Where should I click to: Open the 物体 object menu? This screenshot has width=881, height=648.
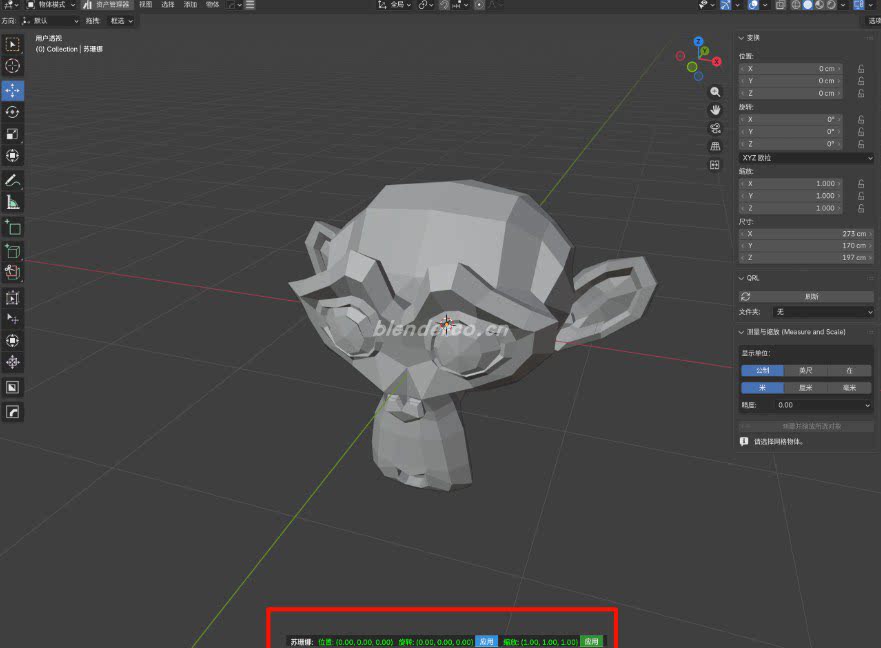click(x=212, y=4)
